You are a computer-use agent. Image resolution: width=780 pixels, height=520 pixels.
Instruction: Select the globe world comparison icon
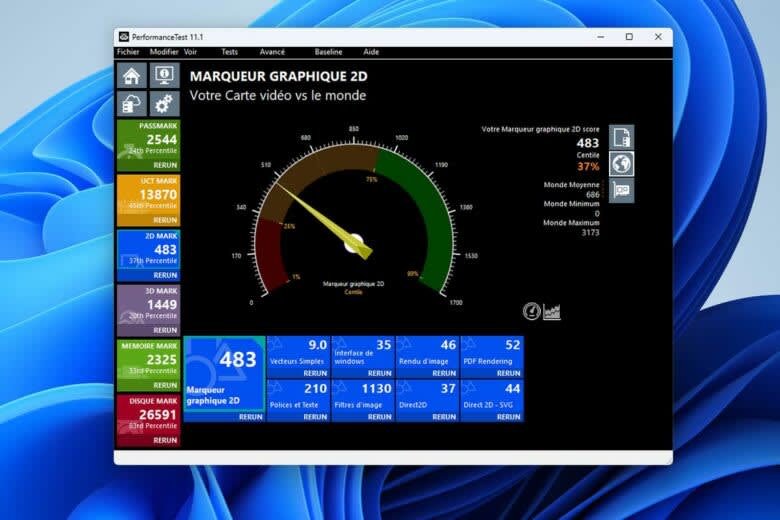[x=621, y=164]
